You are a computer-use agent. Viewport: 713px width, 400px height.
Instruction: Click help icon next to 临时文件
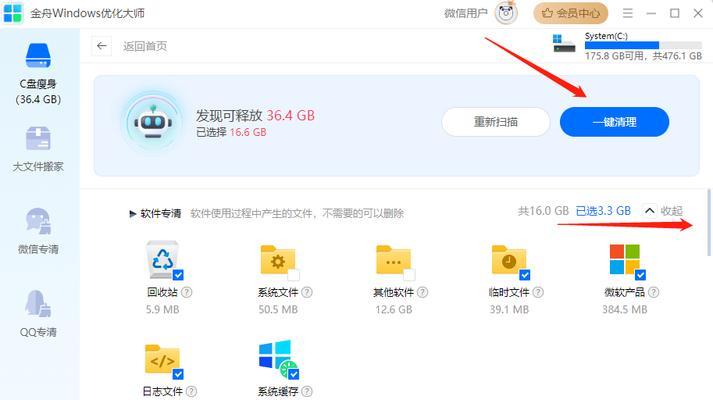[x=538, y=292]
